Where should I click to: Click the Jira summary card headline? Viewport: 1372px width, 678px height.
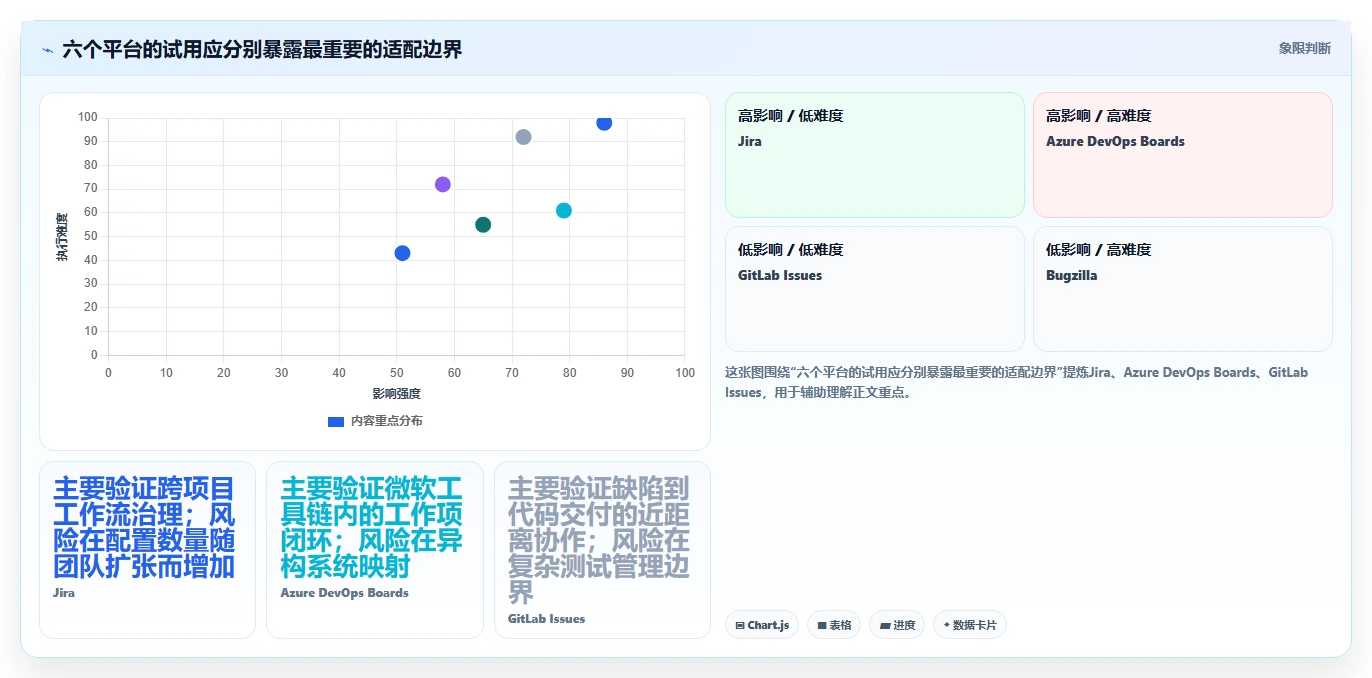[145, 528]
